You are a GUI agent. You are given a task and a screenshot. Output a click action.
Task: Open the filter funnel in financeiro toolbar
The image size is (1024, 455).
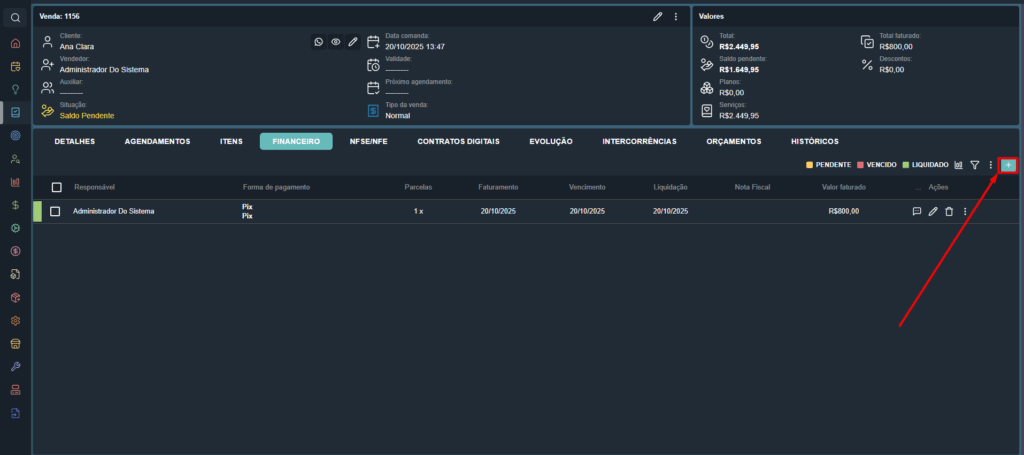click(x=974, y=165)
